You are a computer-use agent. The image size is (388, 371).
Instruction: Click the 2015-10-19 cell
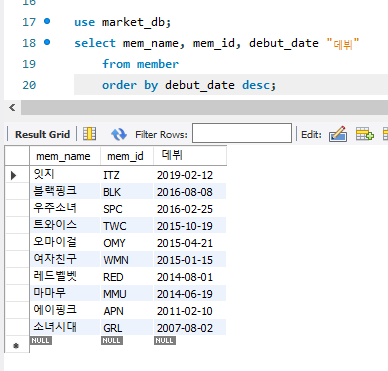tap(190, 226)
